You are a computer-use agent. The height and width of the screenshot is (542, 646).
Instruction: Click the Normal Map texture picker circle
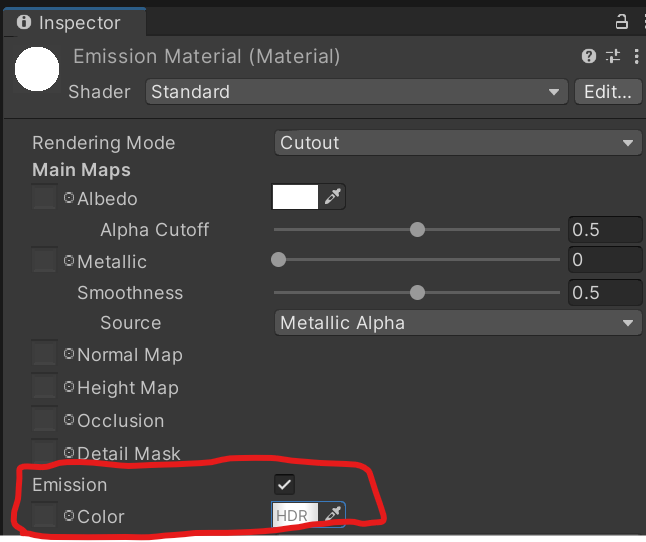click(x=69, y=353)
